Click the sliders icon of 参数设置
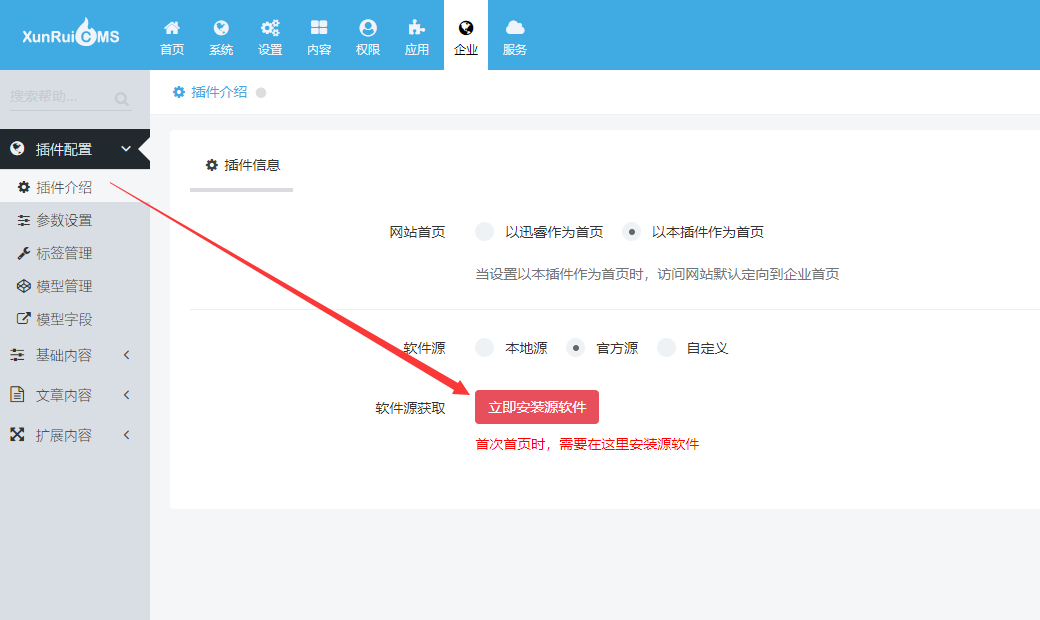The image size is (1040, 620). (x=24, y=220)
